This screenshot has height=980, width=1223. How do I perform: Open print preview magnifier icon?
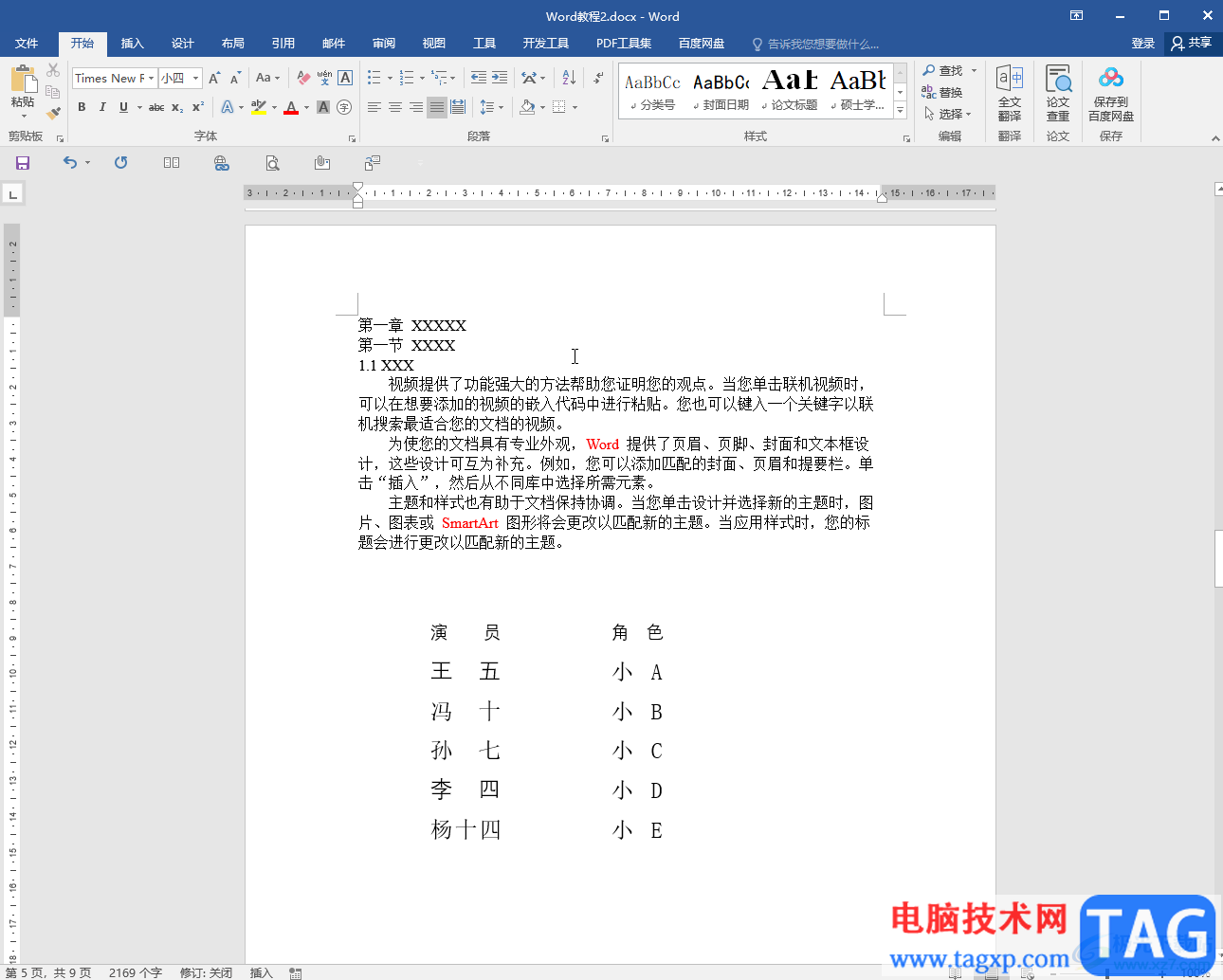(x=272, y=163)
